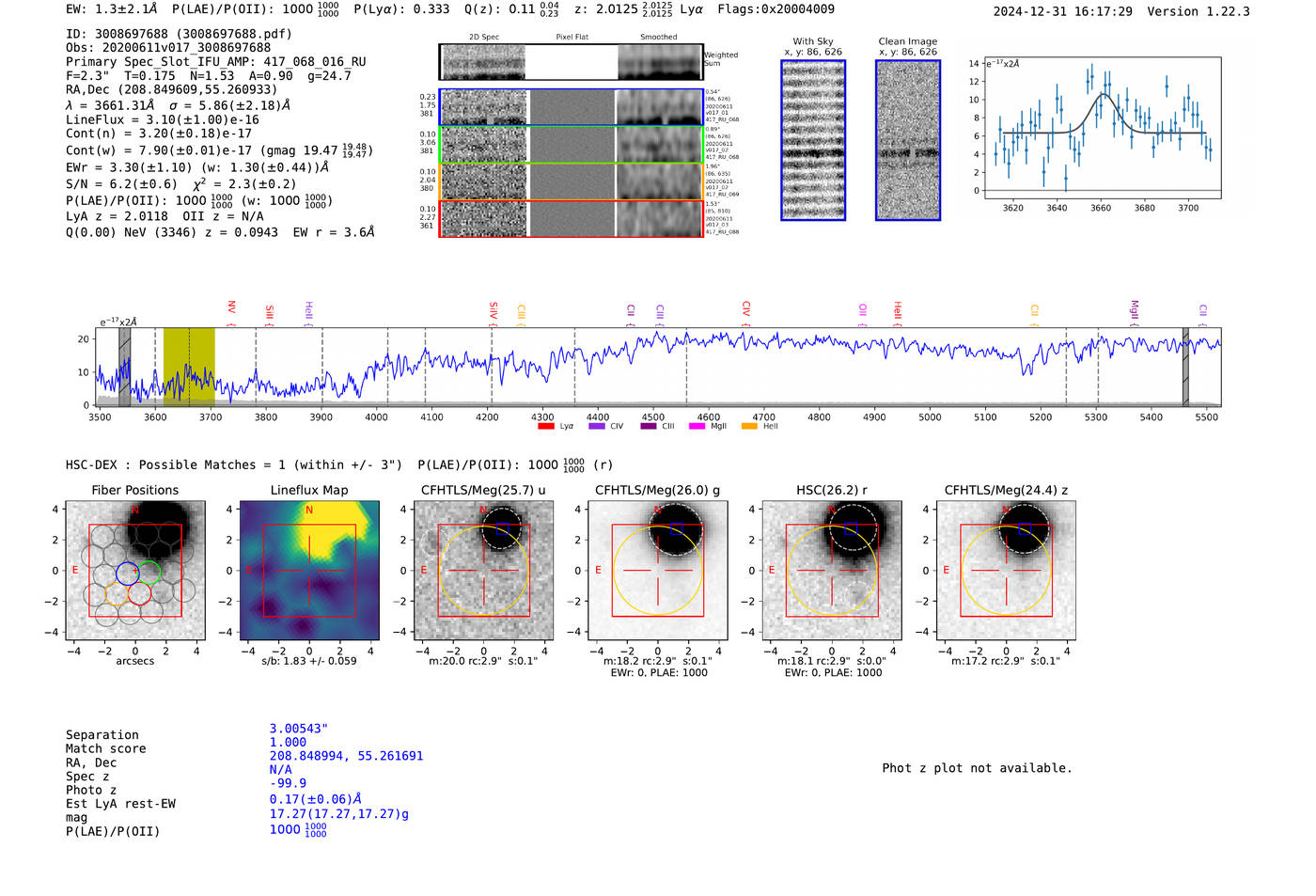Viewport: 1316px width, 896px height.
Task: Select the orange-bordered fiber spectrum row
Action: click(571, 181)
